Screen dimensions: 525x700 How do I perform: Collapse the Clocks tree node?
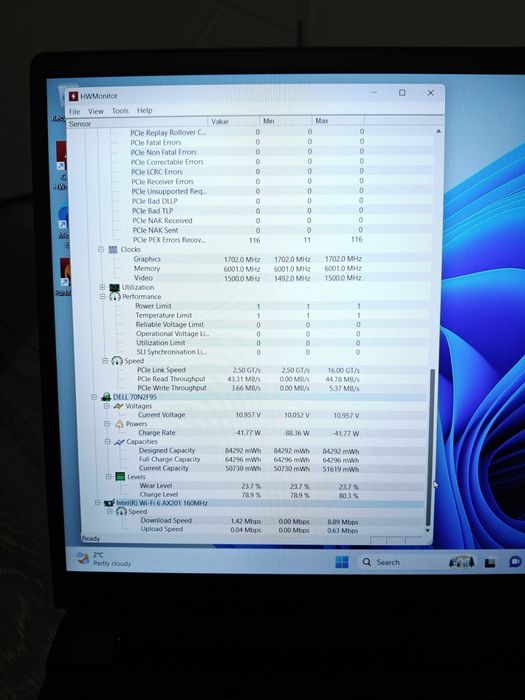click(x=101, y=250)
